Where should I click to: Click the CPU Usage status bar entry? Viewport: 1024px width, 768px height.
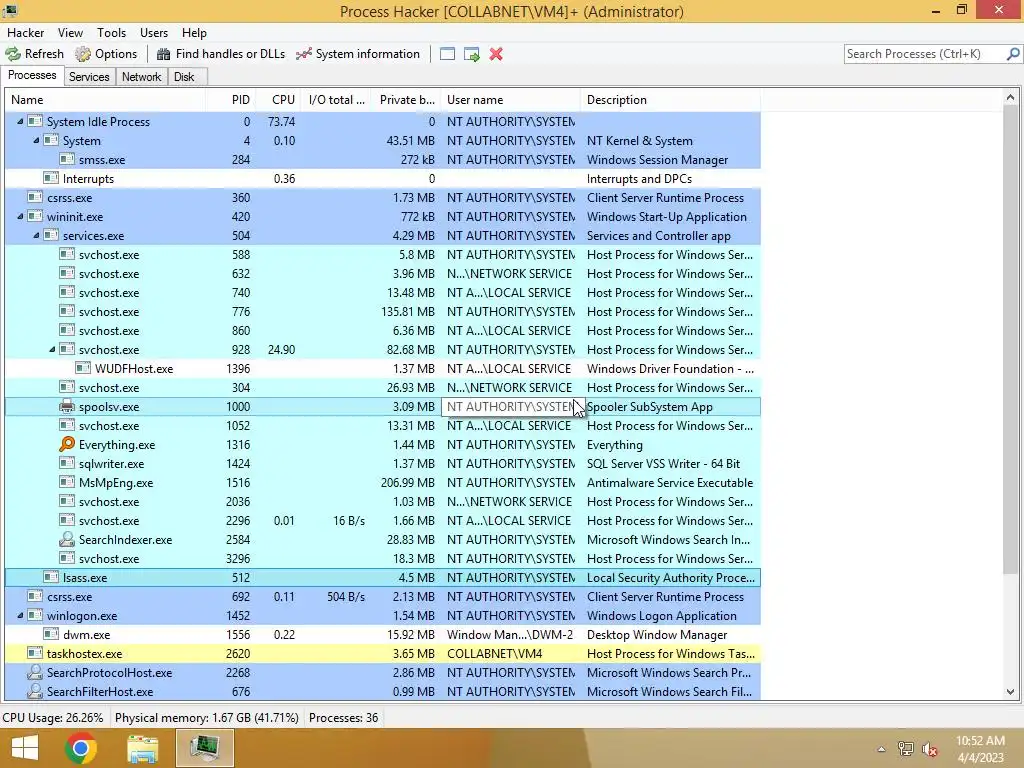pos(53,718)
